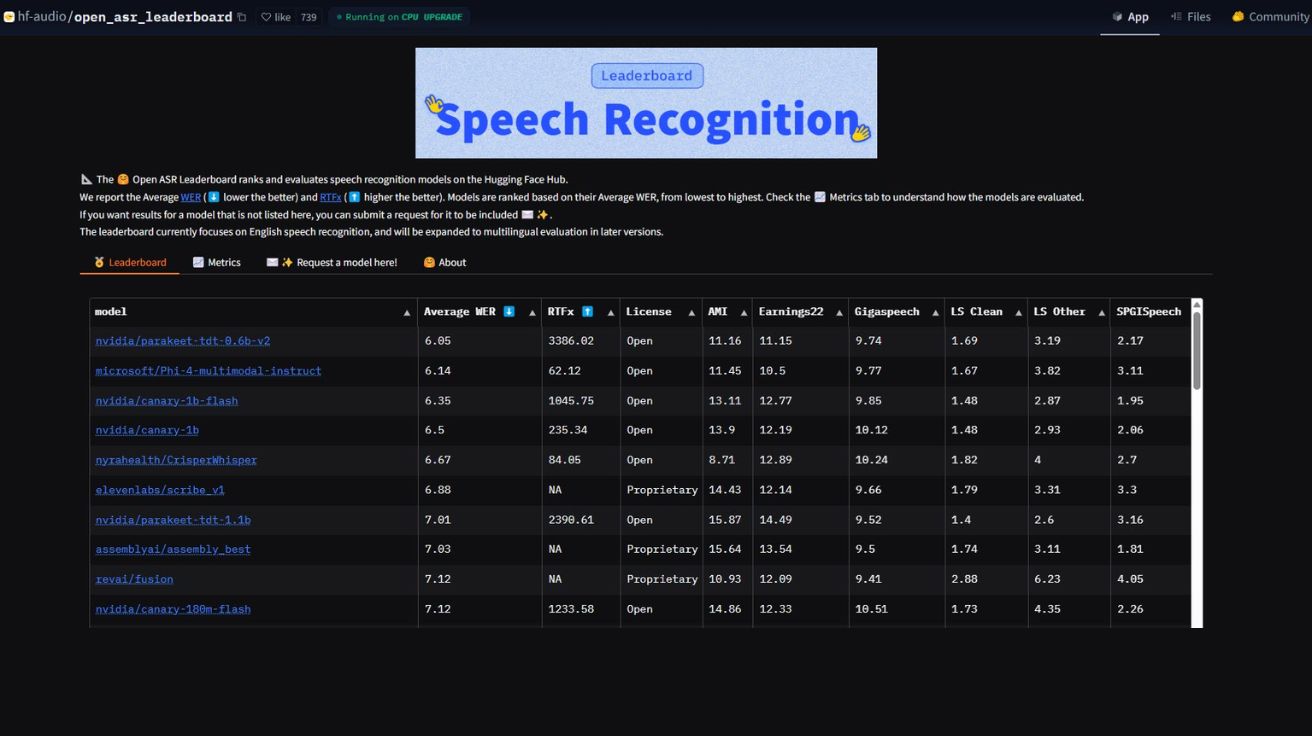Sort by AMI column arrow
Image resolution: width=1312 pixels, height=736 pixels.
click(743, 313)
